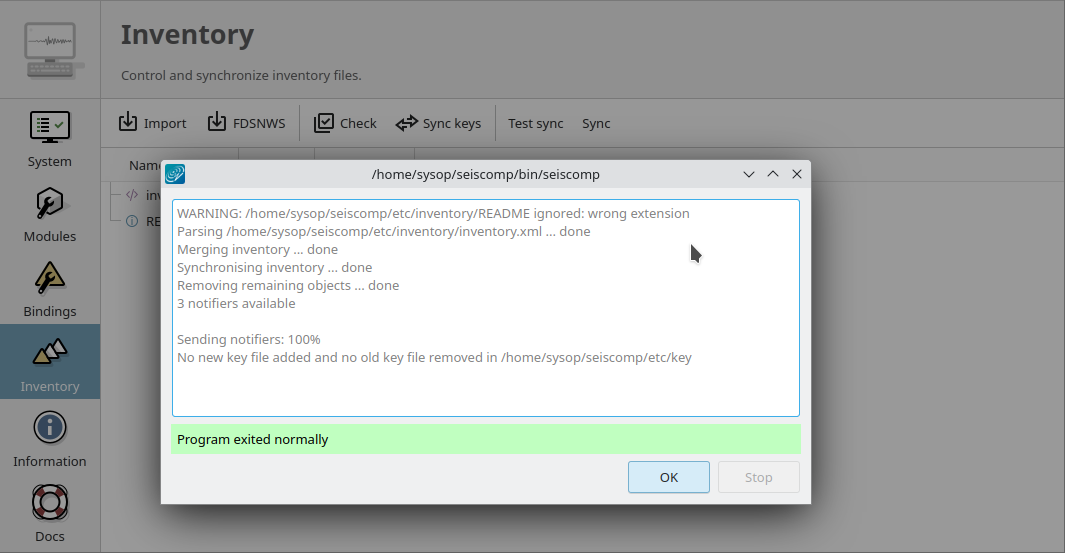Click the seiscomp dialog title icon

pos(175,174)
